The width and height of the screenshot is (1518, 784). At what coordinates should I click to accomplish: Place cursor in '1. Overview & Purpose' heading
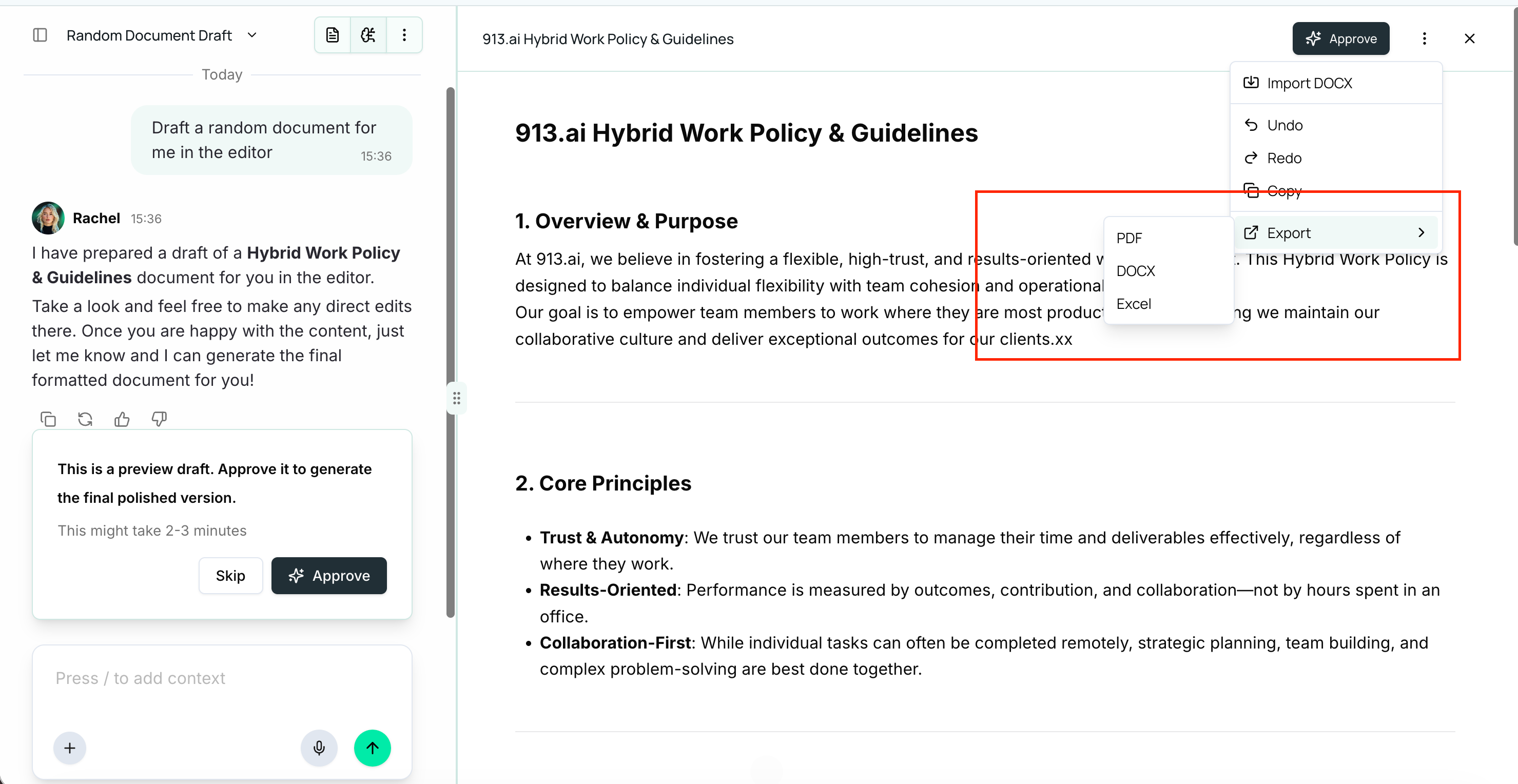[x=626, y=222]
